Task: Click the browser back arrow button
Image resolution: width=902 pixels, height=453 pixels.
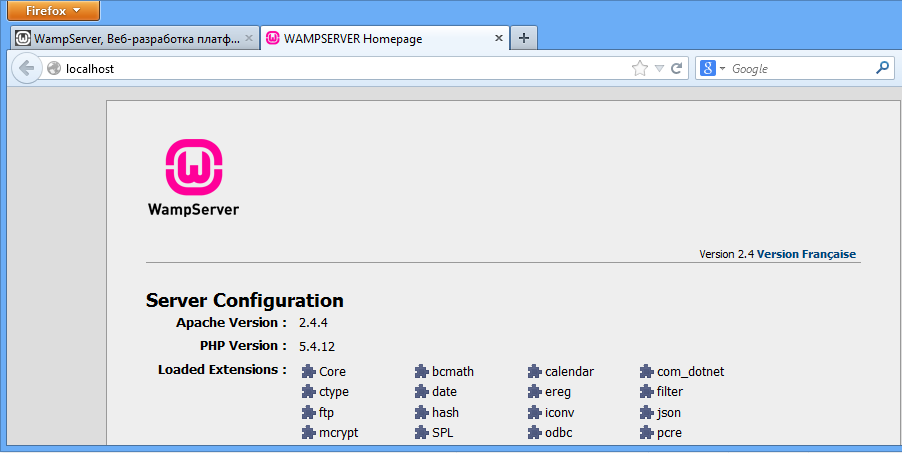Action: coord(24,69)
